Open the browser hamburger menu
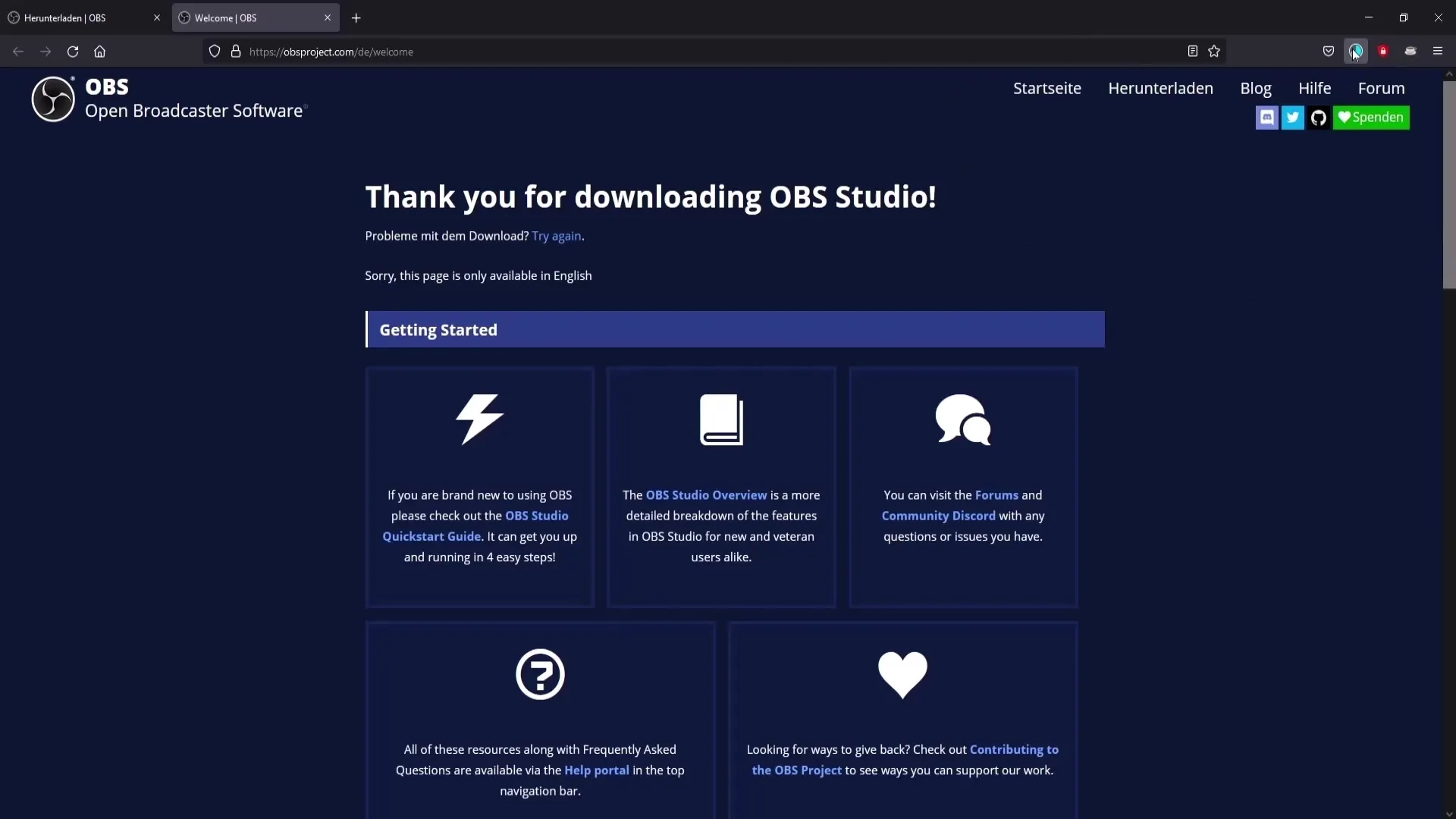Screen dimensions: 1456x819 pos(1438,52)
